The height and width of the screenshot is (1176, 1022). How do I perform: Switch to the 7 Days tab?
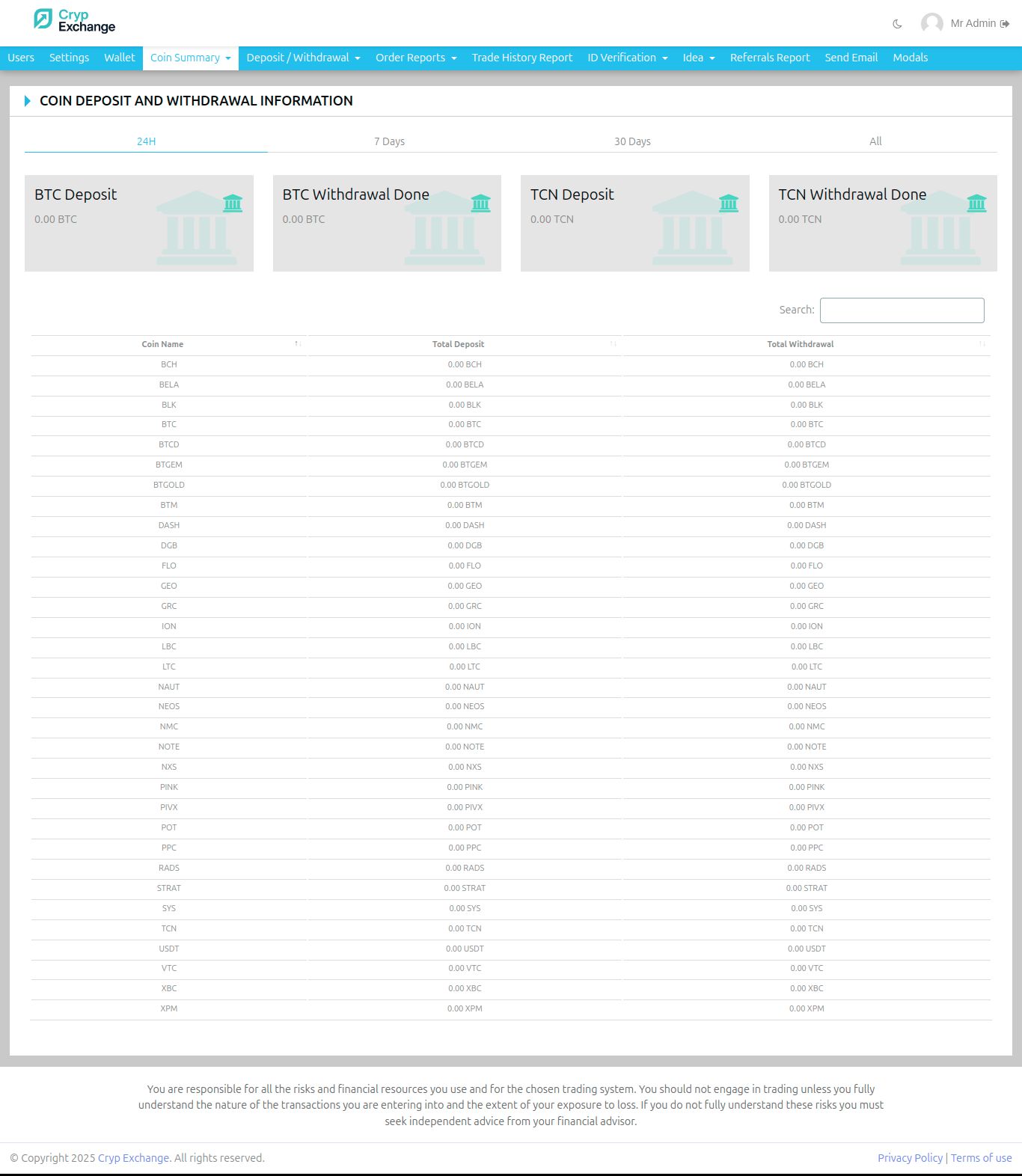[389, 141]
